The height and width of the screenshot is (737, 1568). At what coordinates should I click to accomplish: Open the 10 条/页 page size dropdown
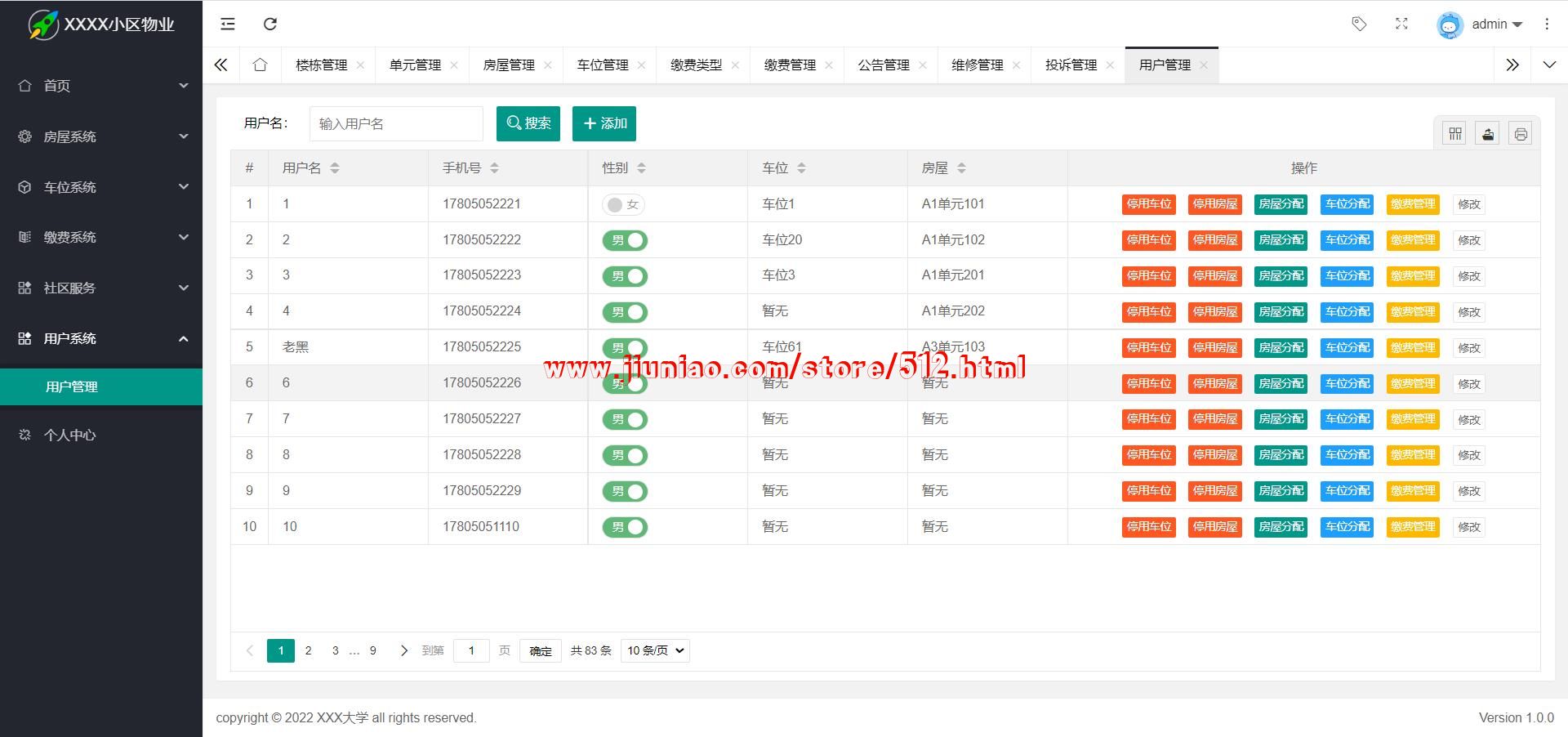click(655, 650)
